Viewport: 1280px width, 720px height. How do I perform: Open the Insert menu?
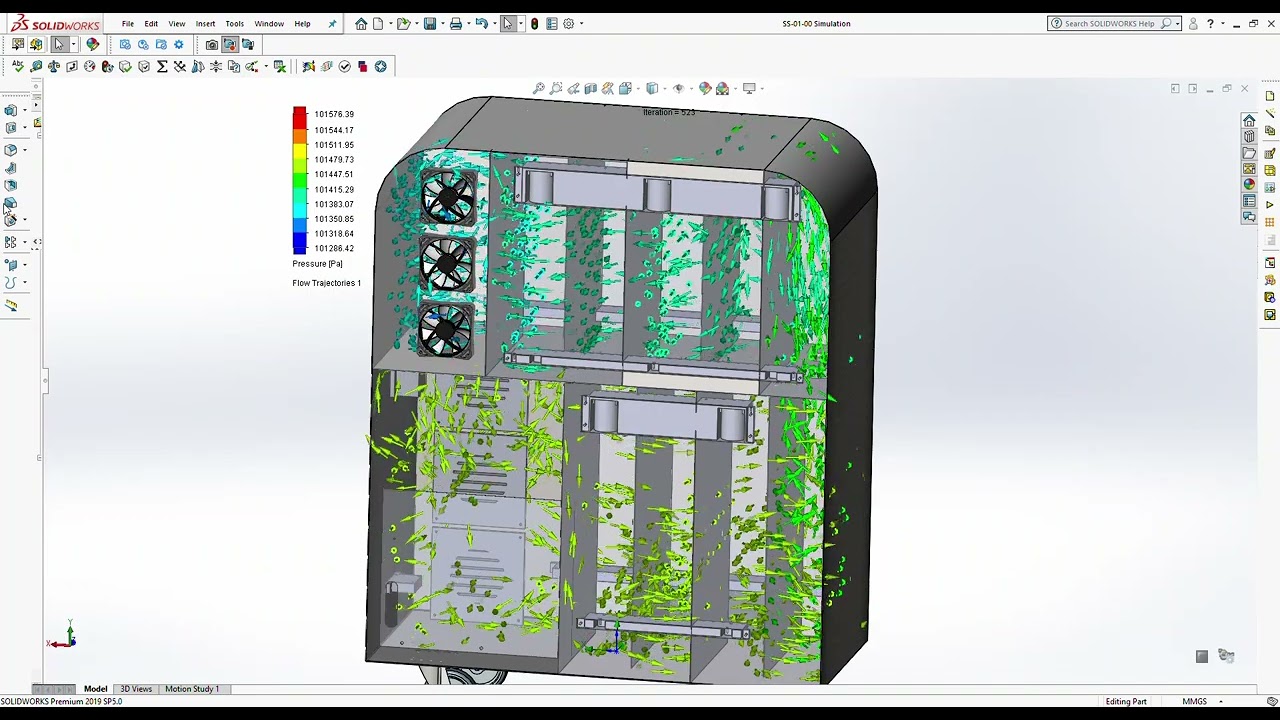pyautogui.click(x=205, y=24)
